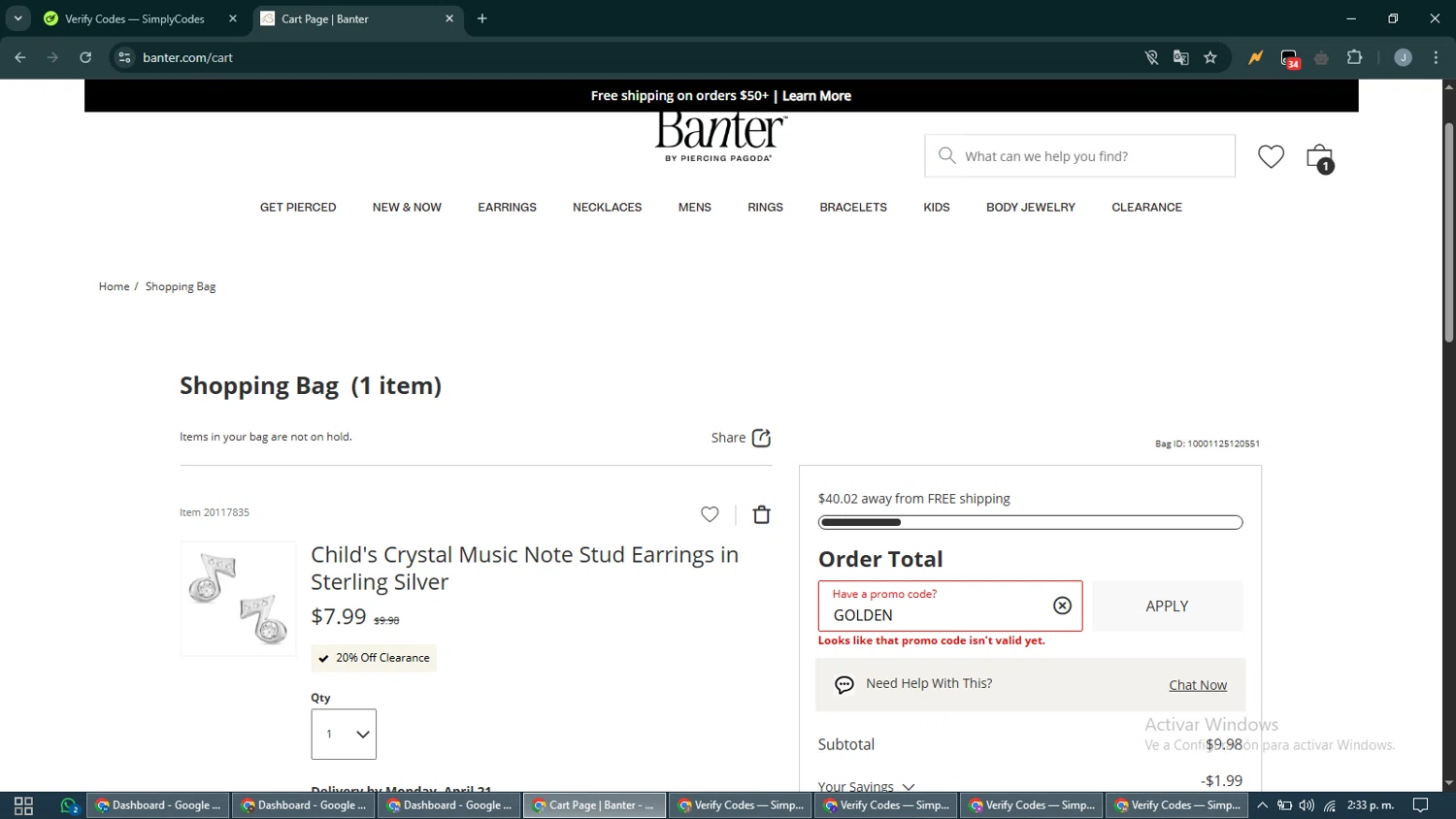Click the What can we help search box

(x=1079, y=155)
